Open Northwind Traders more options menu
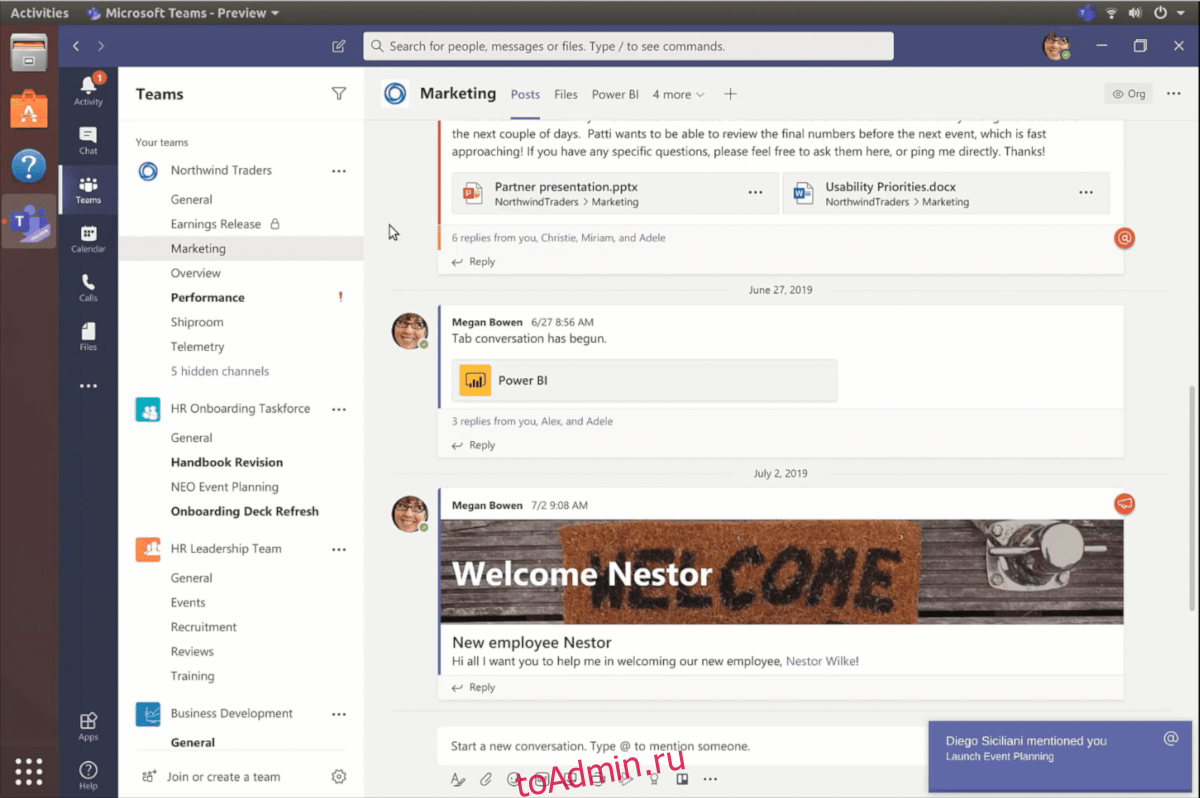The width and height of the screenshot is (1200, 798). tap(339, 171)
